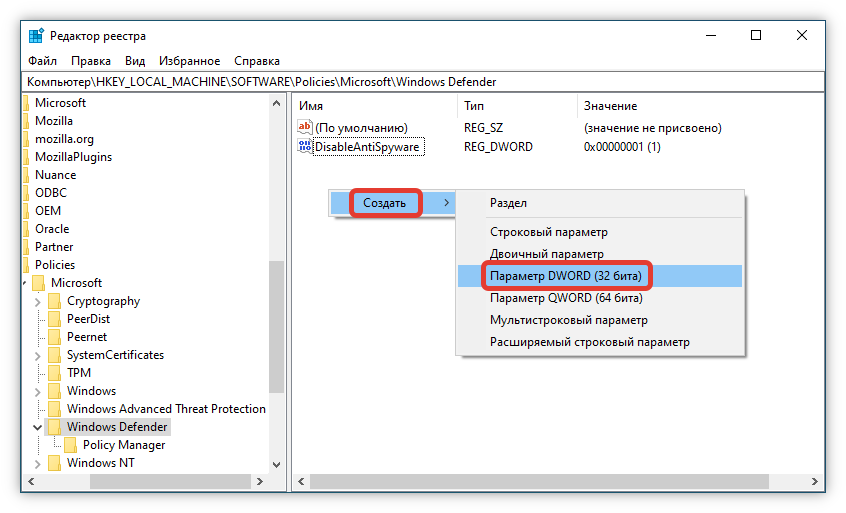The image size is (846, 513).
Task: Select the mozilla.org key
Action: 64,139
